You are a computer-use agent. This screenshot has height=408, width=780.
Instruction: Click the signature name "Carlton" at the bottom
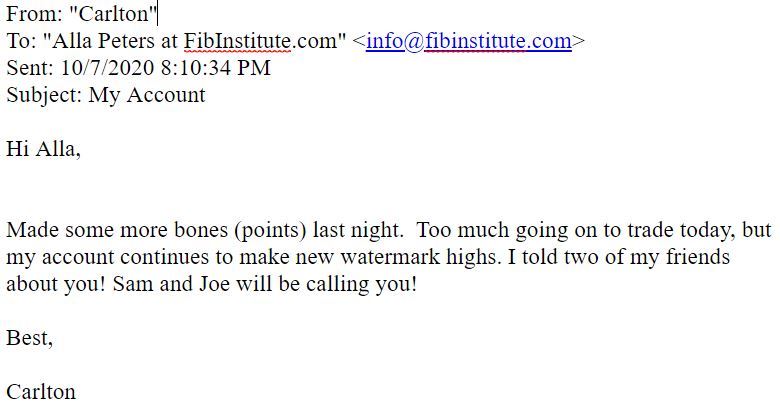(x=41, y=392)
